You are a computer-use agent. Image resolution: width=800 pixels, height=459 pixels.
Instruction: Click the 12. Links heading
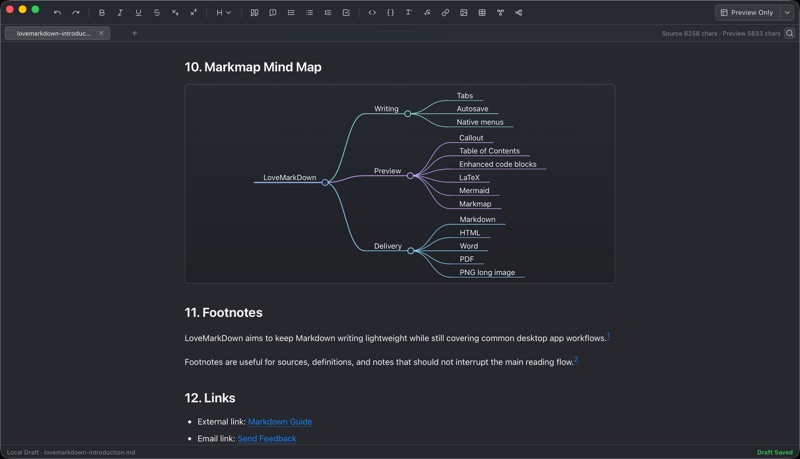pos(210,398)
